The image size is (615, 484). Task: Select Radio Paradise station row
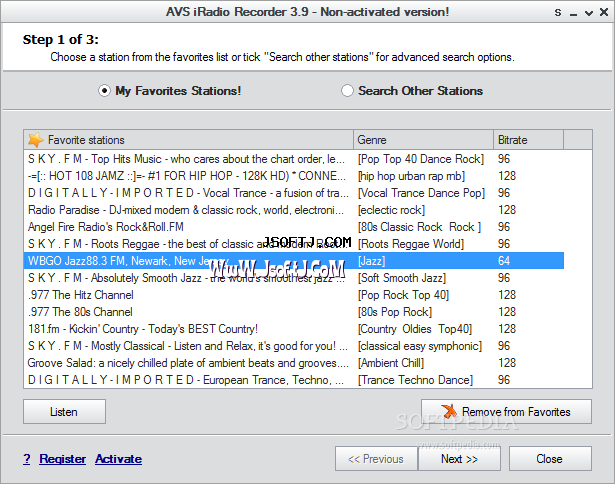pos(294,210)
